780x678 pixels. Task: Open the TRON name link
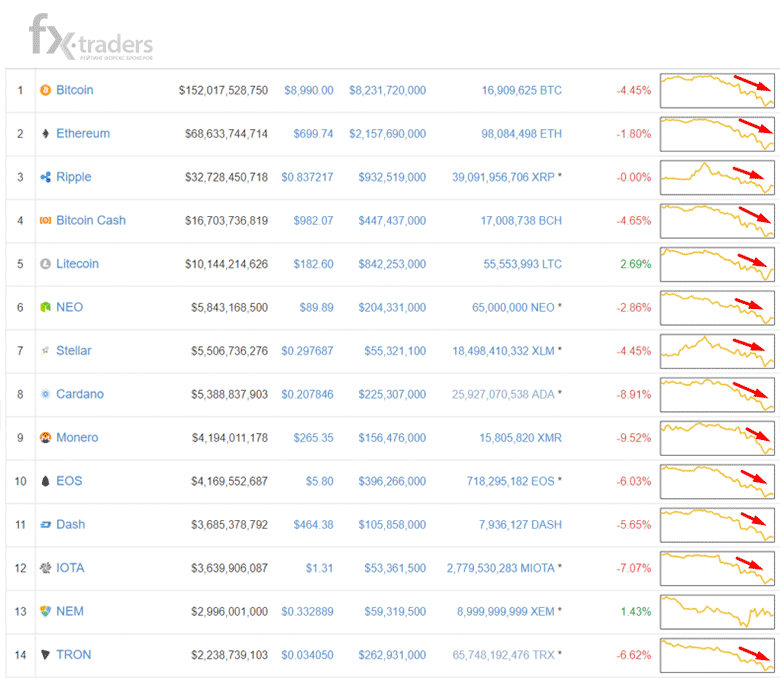pos(74,655)
